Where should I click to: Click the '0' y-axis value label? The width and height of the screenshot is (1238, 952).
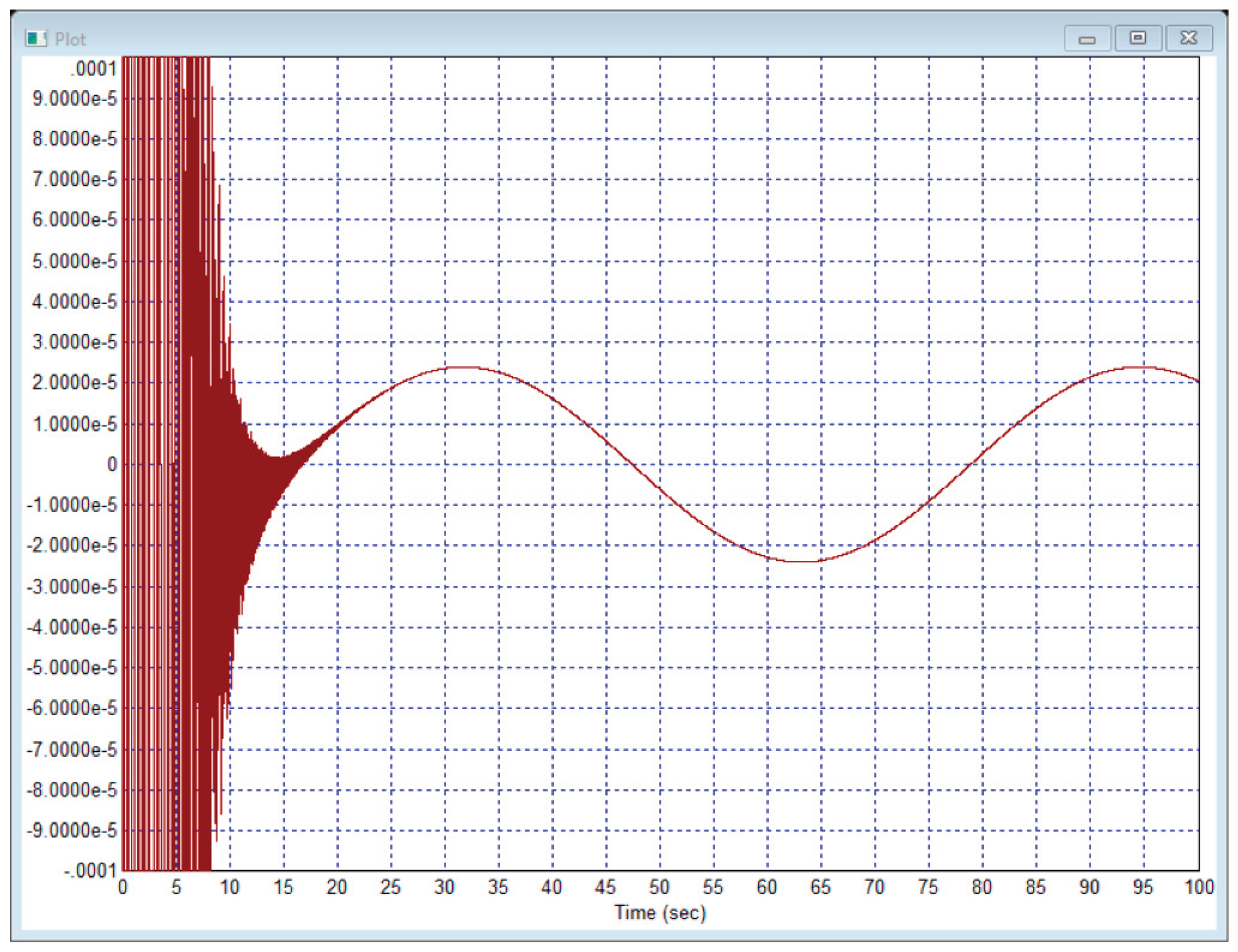coord(112,464)
